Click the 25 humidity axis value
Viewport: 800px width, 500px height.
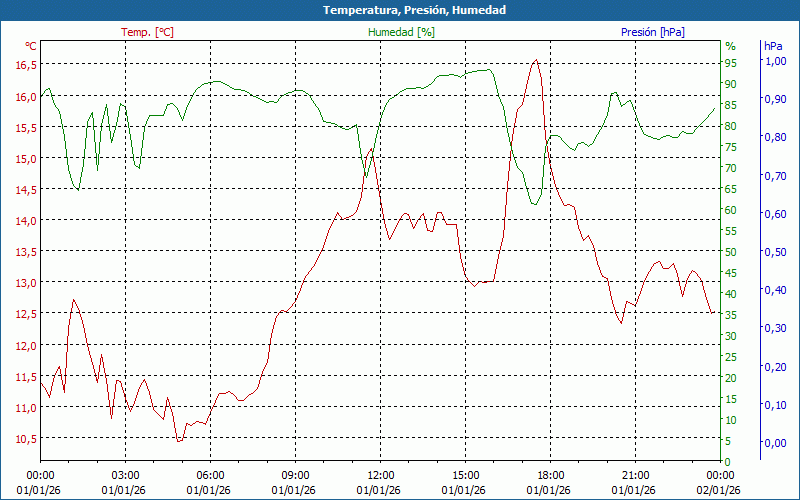pyautogui.click(x=731, y=357)
